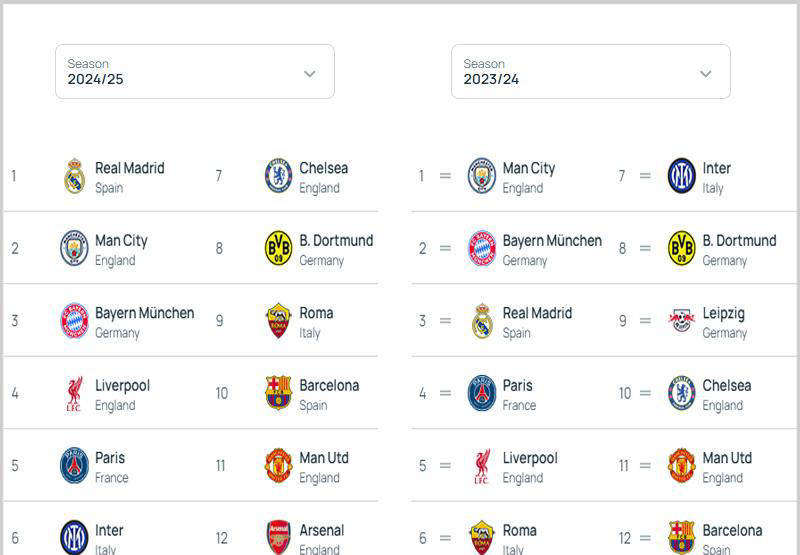The height and width of the screenshot is (555, 800).
Task: Click Roma crest in 2024/25 rankings
Action: pos(279,321)
